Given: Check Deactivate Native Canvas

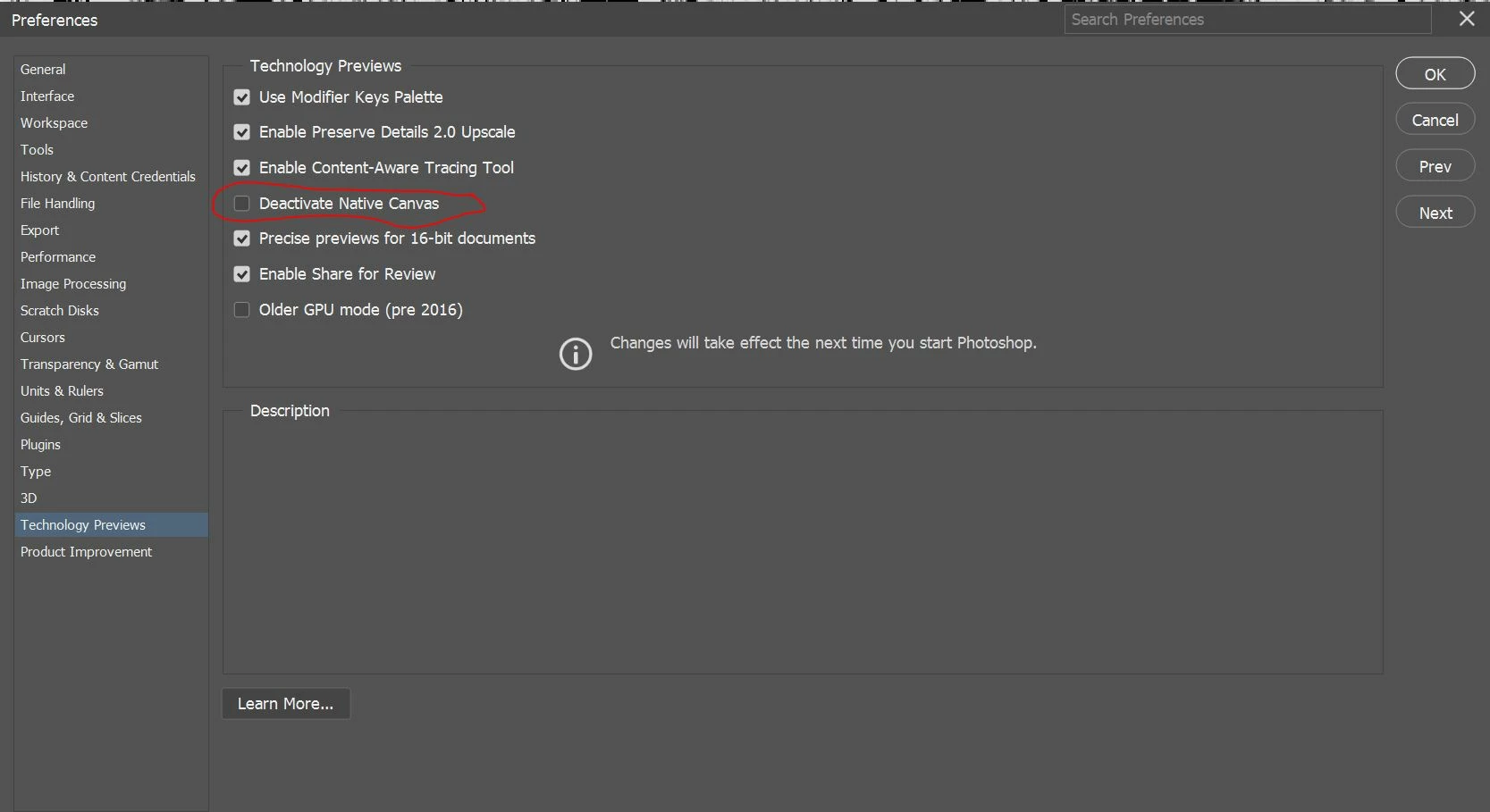Looking at the screenshot, I should (241, 204).
